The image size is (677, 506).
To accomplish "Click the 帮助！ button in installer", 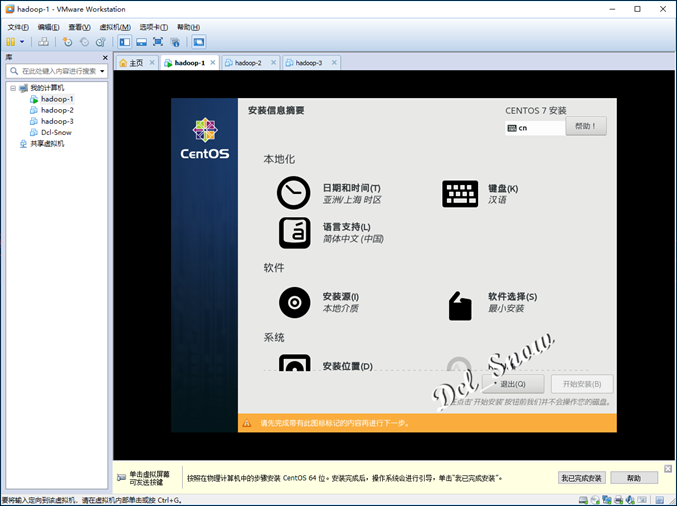I will point(586,126).
